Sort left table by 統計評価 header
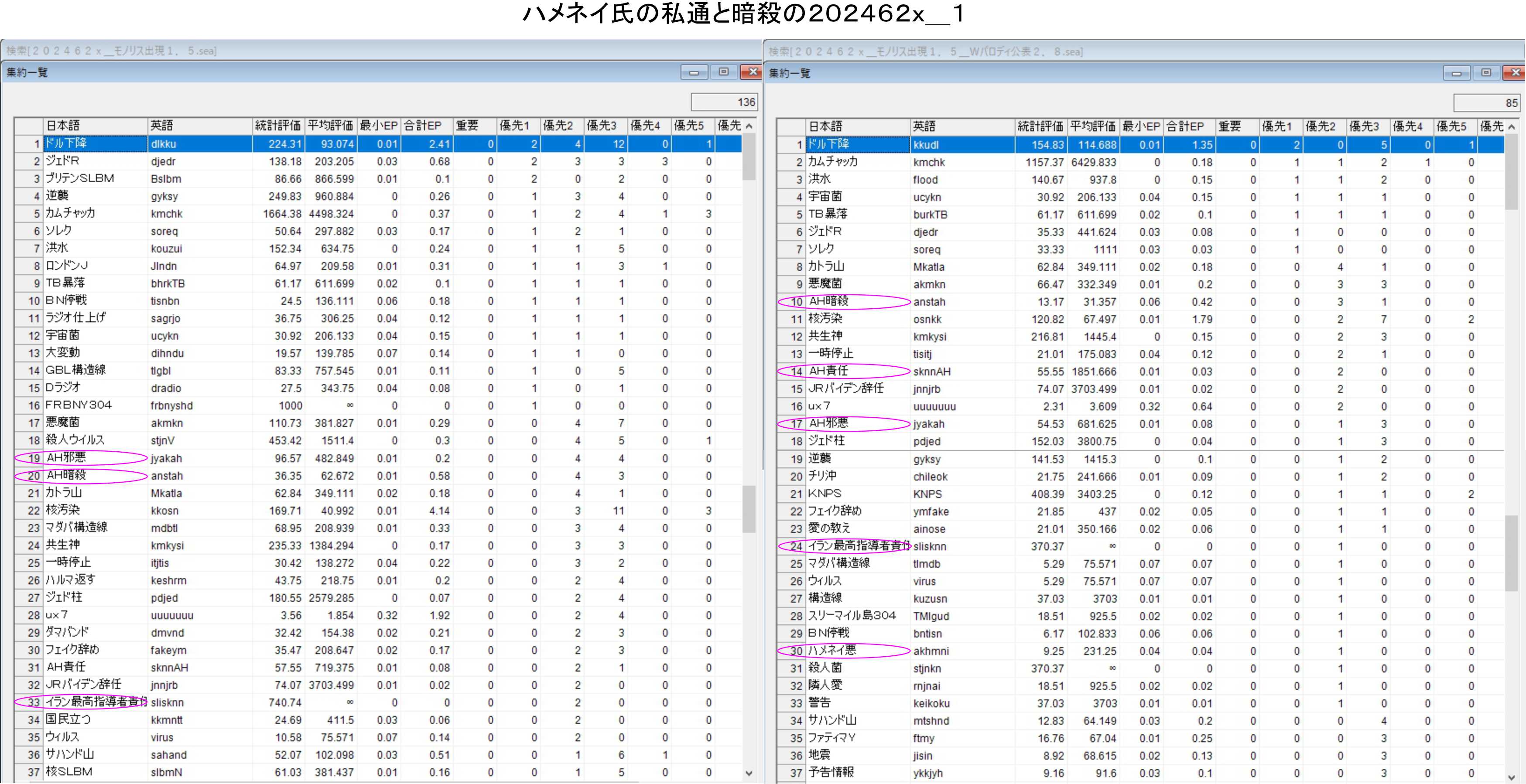The height and width of the screenshot is (784, 1526). tap(278, 126)
